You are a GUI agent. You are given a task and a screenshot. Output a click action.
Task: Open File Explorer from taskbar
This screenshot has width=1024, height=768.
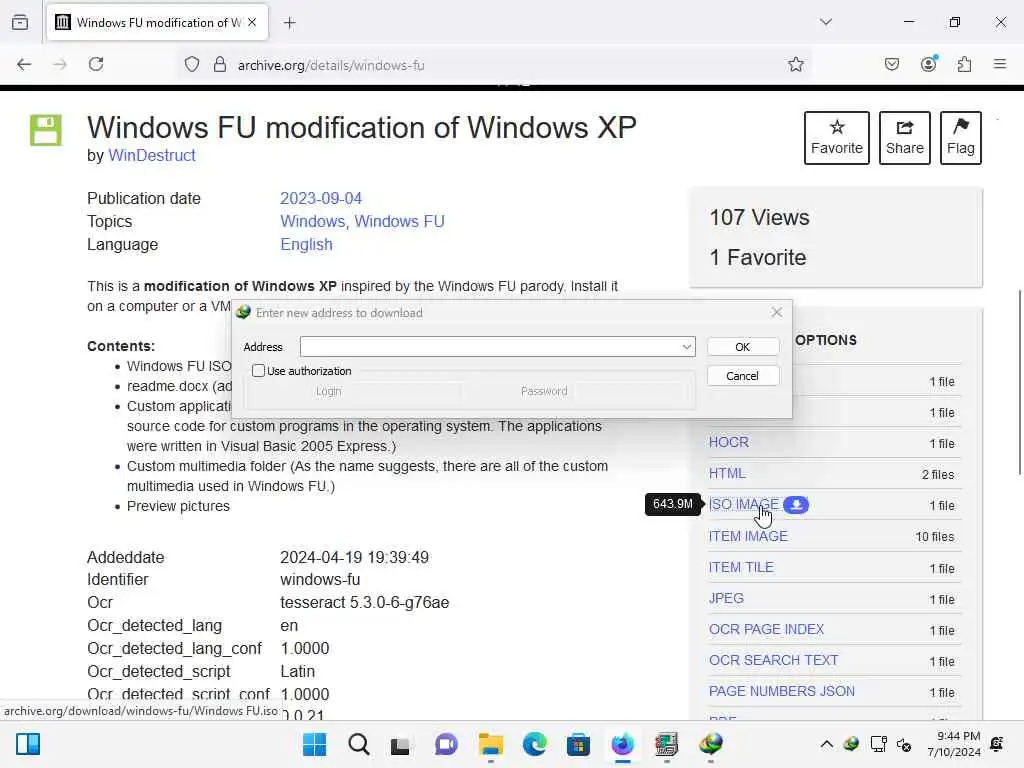[x=490, y=744]
